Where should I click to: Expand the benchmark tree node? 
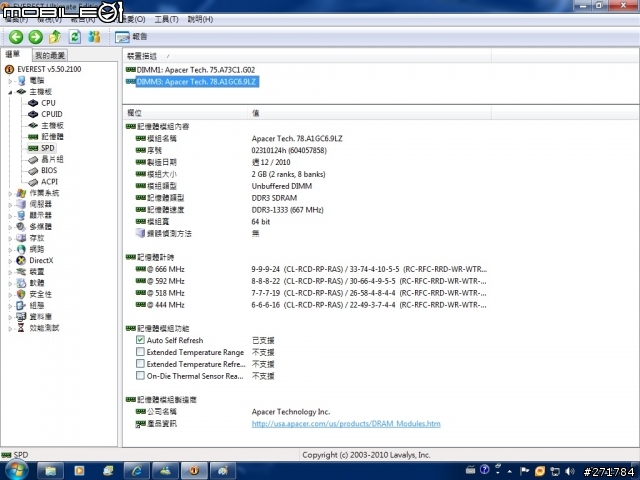(x=10, y=328)
